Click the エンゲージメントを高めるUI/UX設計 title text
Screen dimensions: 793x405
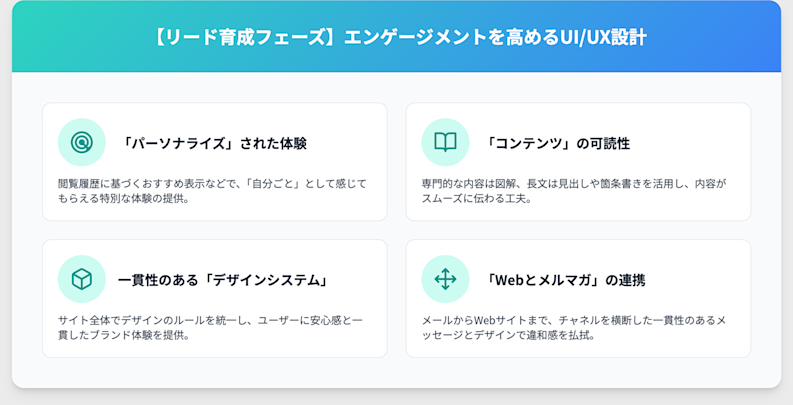pyautogui.click(x=495, y=38)
